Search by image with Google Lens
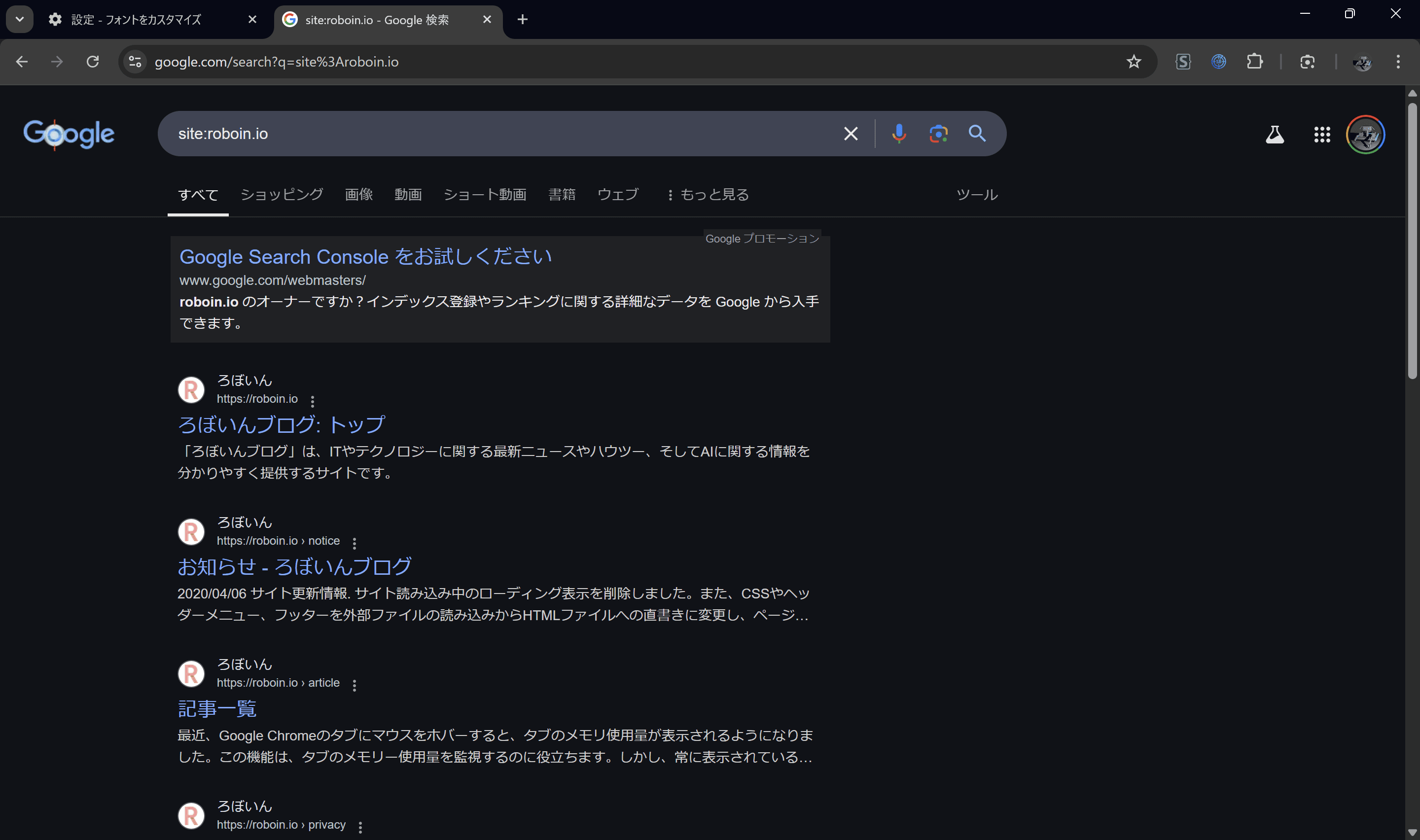This screenshot has height=840, width=1420. [x=938, y=134]
